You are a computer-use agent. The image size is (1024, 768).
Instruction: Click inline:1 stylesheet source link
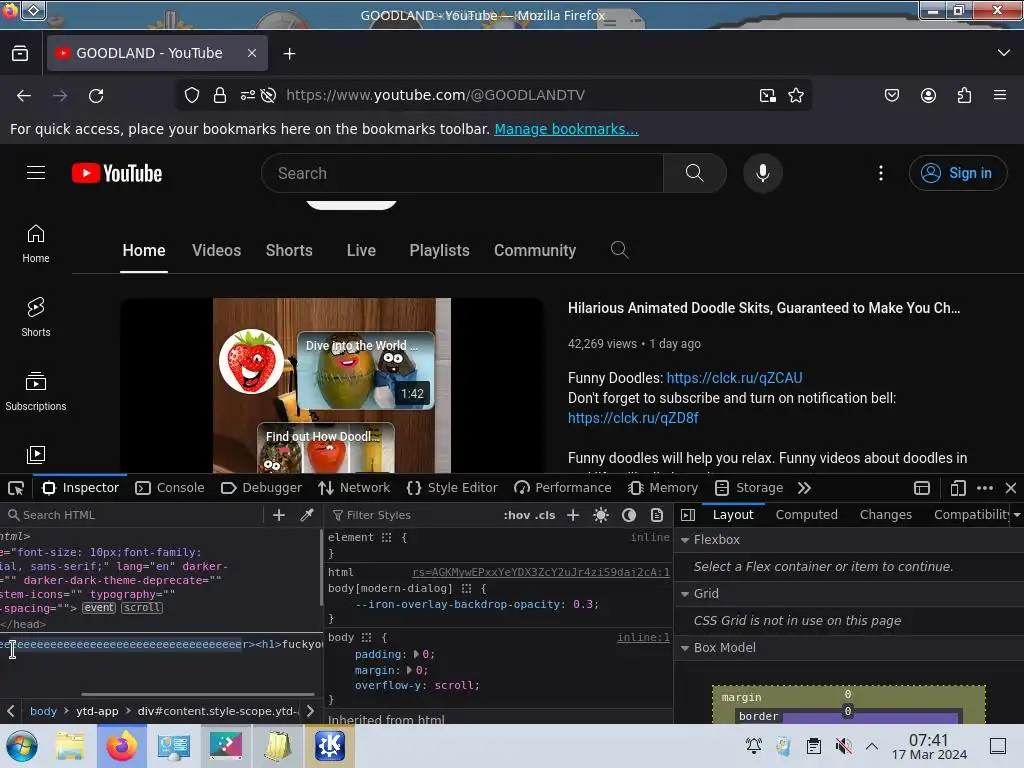tap(643, 637)
